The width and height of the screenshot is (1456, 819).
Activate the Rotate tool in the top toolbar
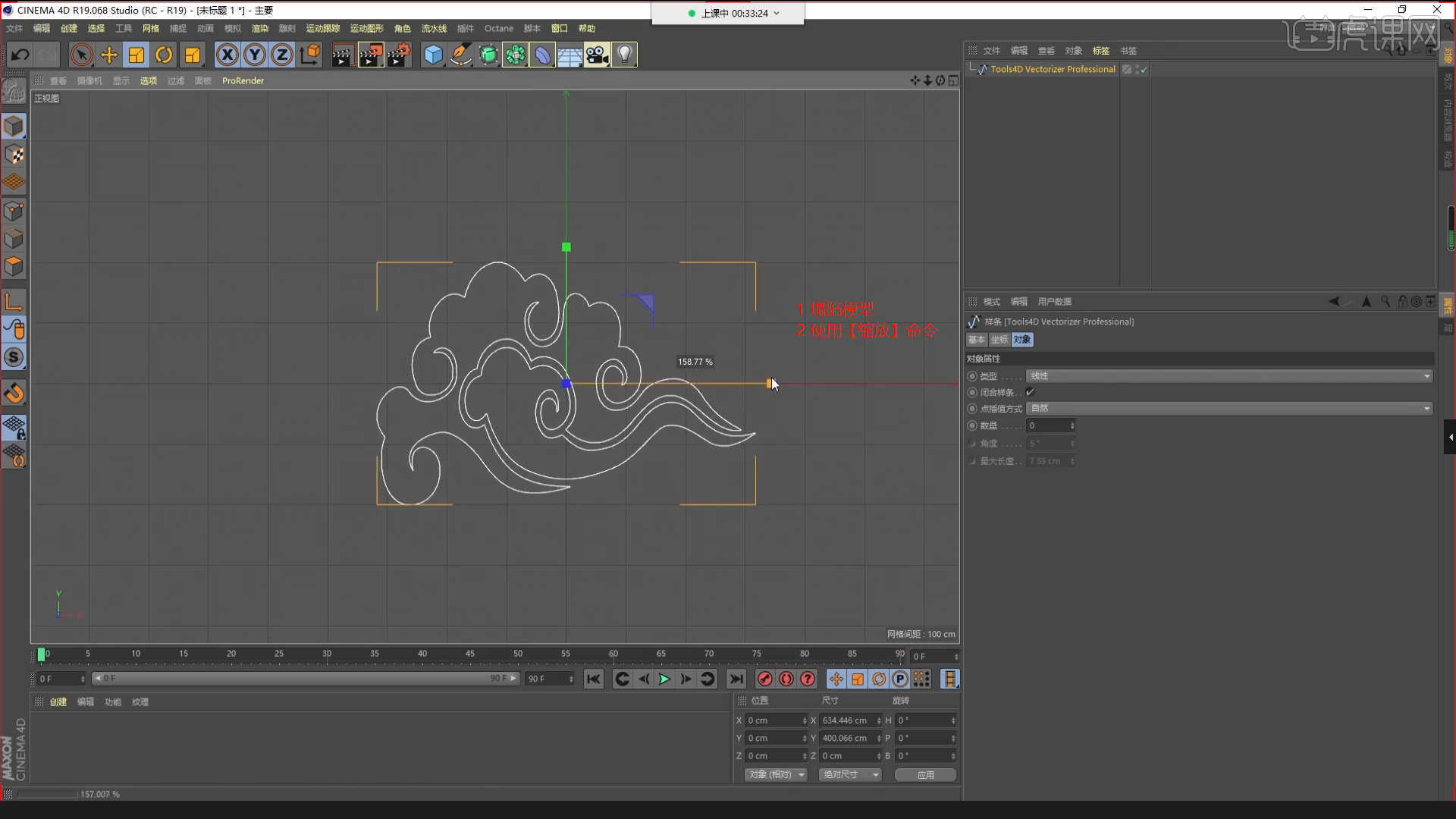point(164,55)
